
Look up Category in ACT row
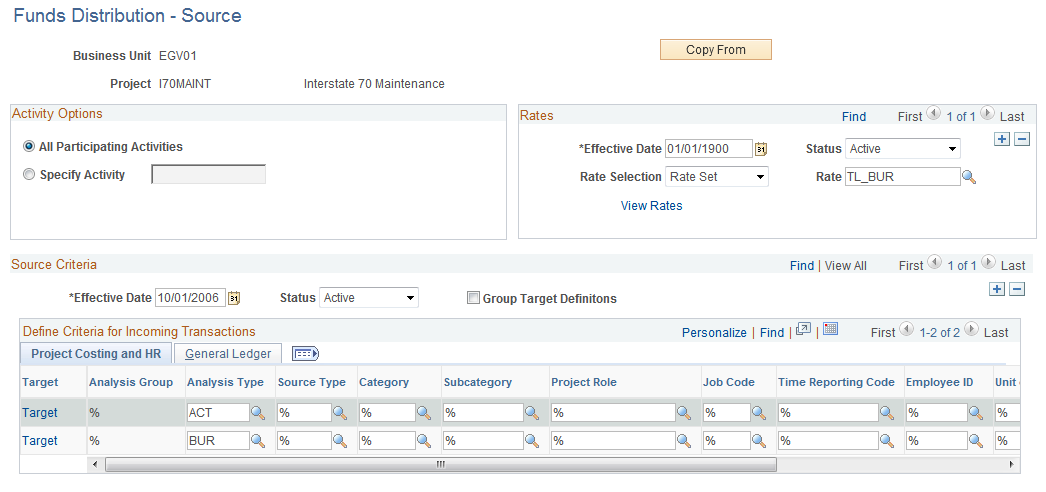(424, 413)
